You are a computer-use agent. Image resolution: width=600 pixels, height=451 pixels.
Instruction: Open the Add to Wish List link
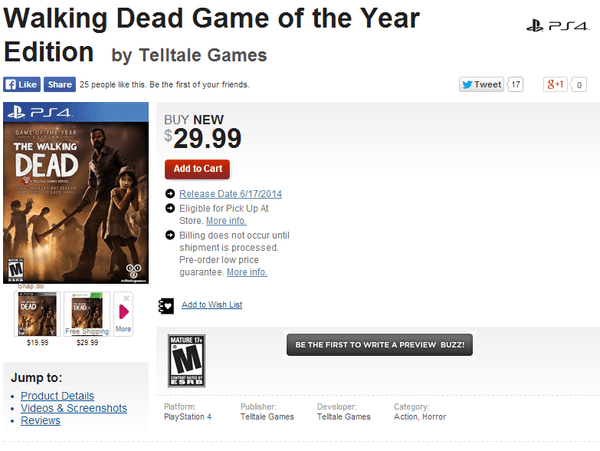(211, 305)
